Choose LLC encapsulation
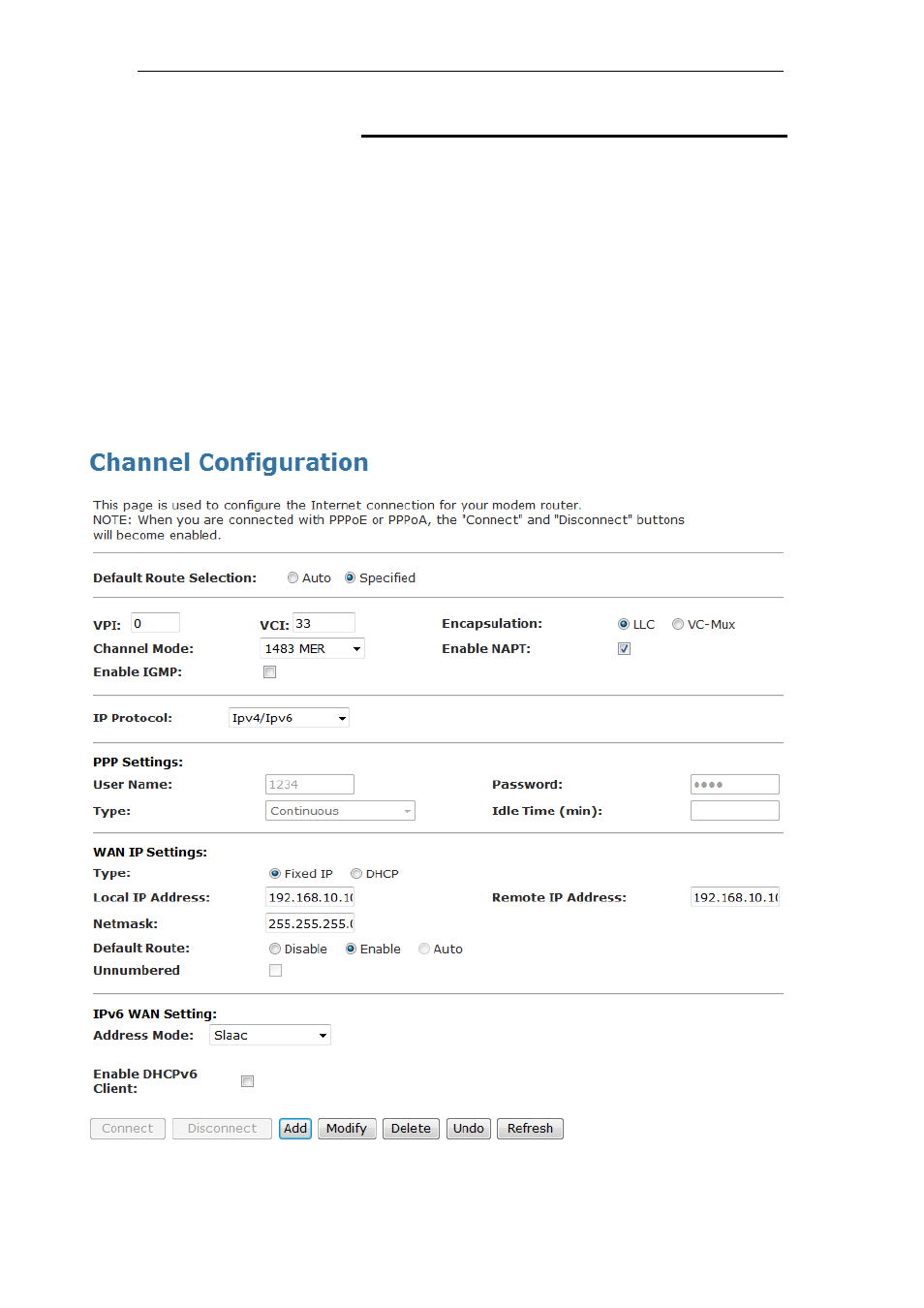 [624, 625]
